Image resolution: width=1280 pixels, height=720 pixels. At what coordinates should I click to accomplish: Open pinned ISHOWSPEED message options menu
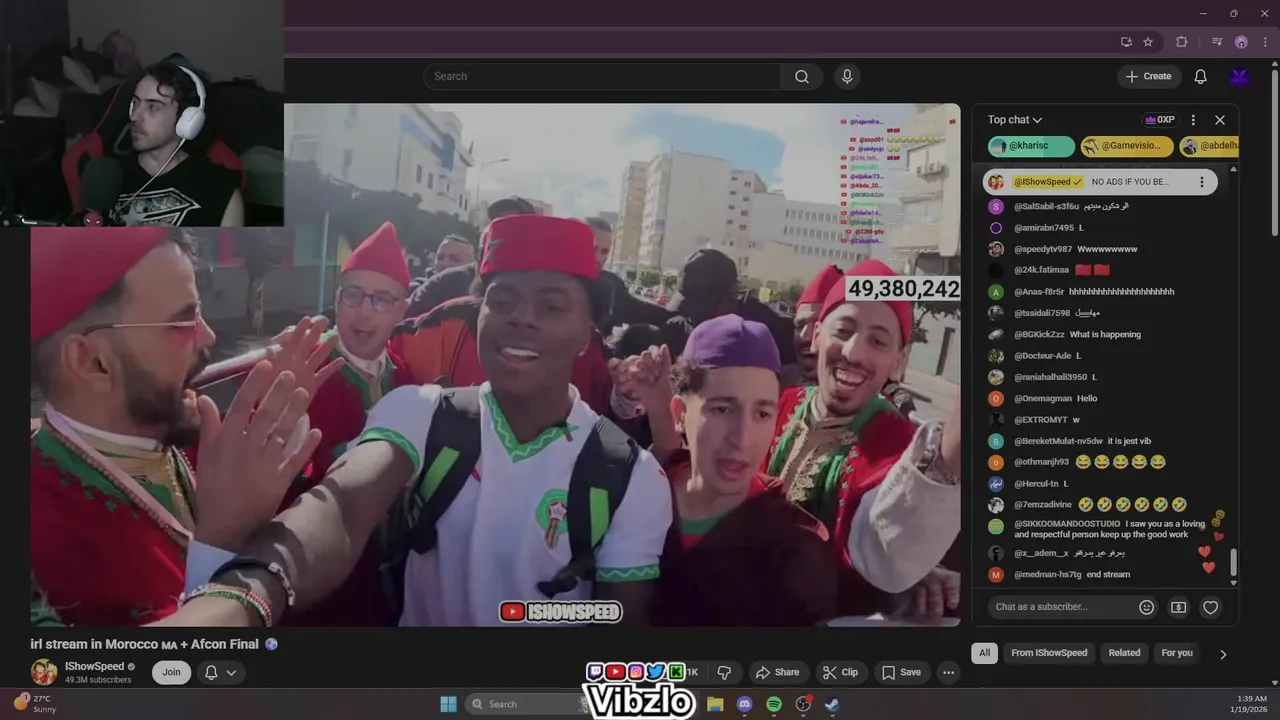click(1202, 182)
